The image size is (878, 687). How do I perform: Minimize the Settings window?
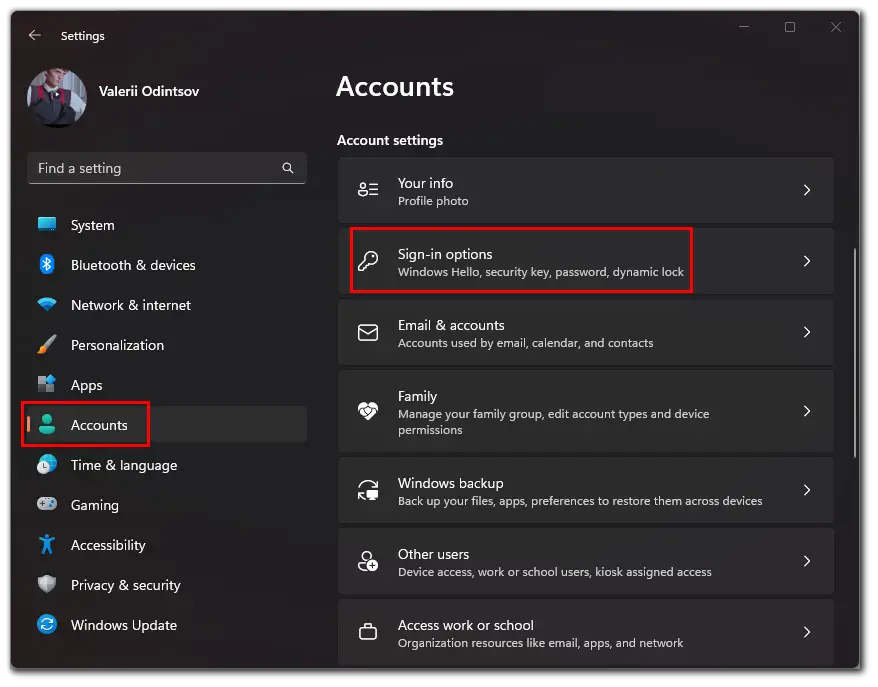(x=744, y=27)
